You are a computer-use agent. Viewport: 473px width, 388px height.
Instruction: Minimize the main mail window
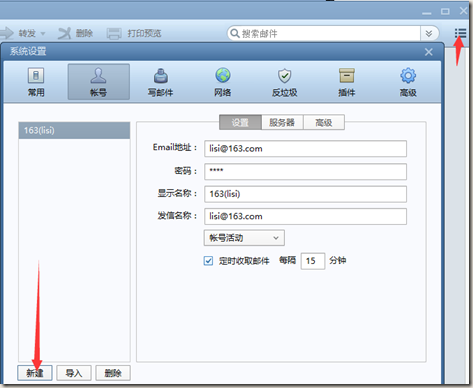pos(427,13)
